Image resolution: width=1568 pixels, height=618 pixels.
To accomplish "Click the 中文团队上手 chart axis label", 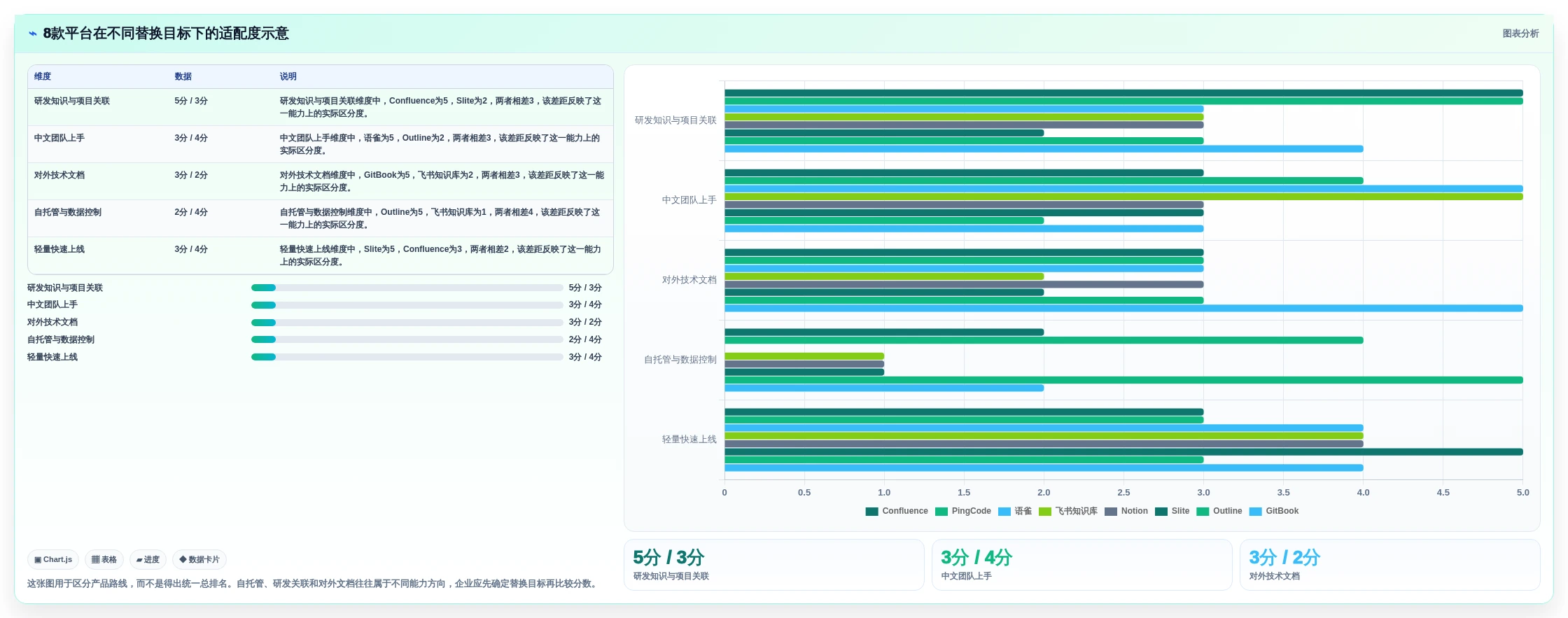I will (689, 200).
